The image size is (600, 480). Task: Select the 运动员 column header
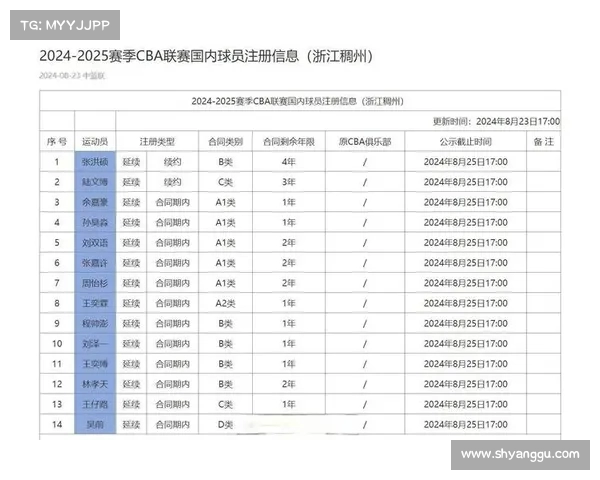click(x=96, y=142)
